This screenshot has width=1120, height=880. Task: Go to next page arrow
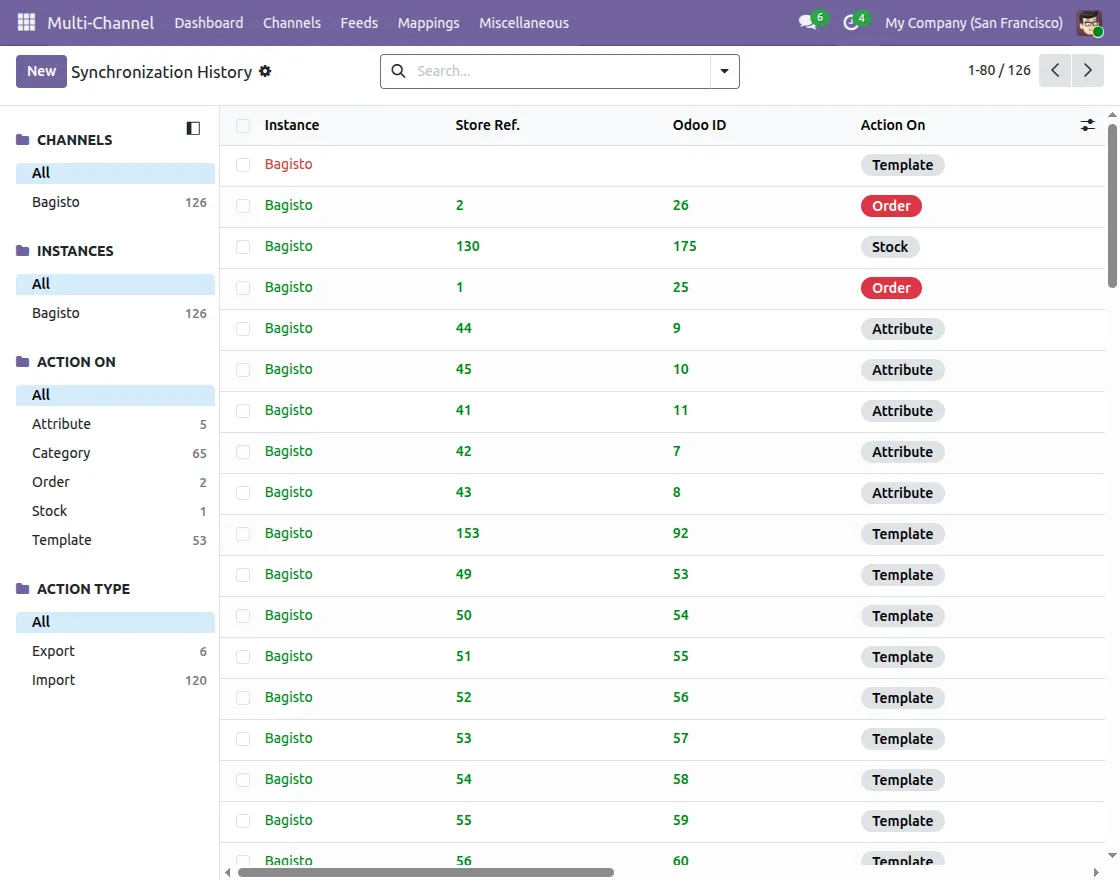[1088, 71]
